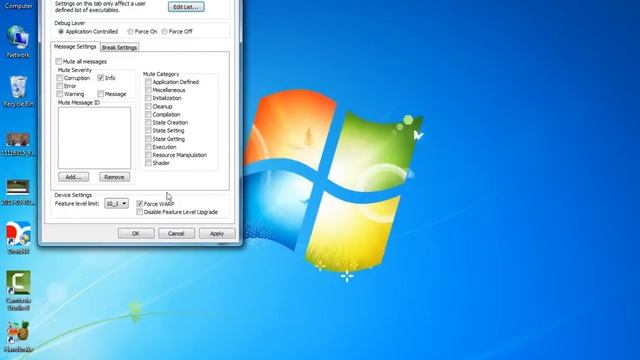The width and height of the screenshot is (640, 360).
Task: Check the Cleanup mute category
Action: pyautogui.click(x=148, y=107)
